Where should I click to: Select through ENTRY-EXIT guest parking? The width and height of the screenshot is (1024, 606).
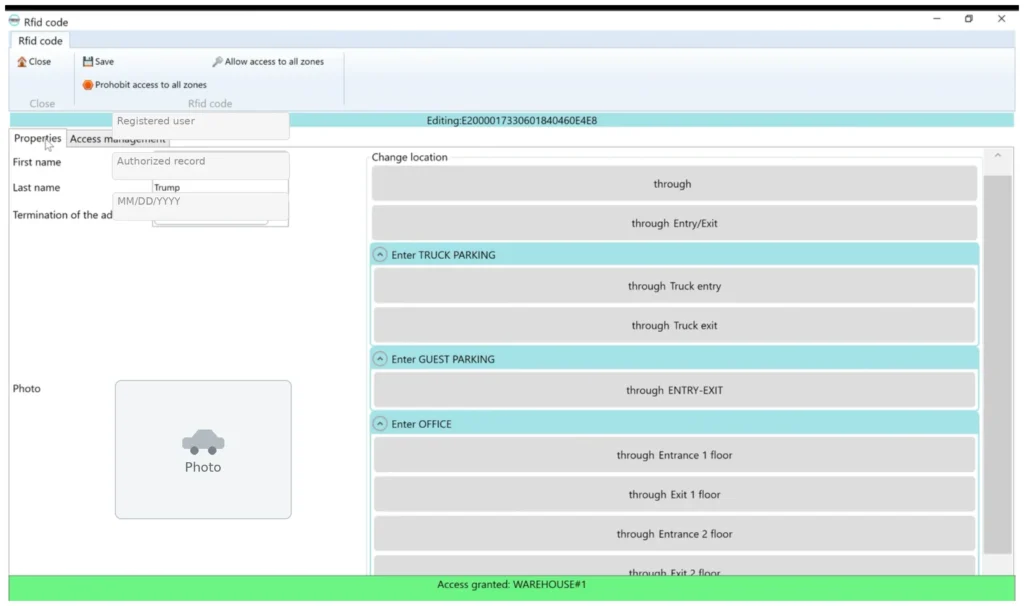point(674,391)
